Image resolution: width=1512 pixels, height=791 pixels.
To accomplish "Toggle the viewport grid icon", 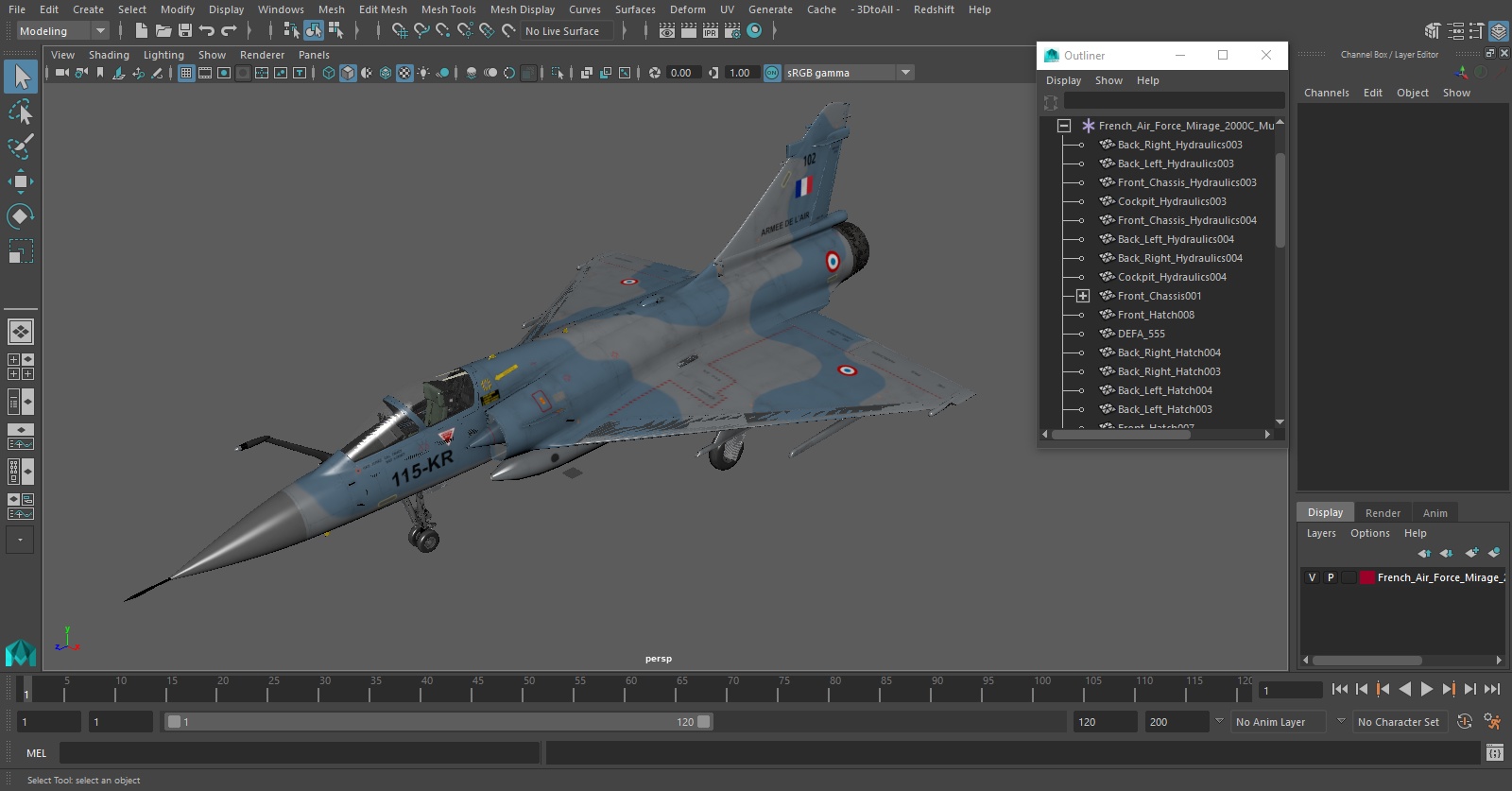I will [x=186, y=73].
